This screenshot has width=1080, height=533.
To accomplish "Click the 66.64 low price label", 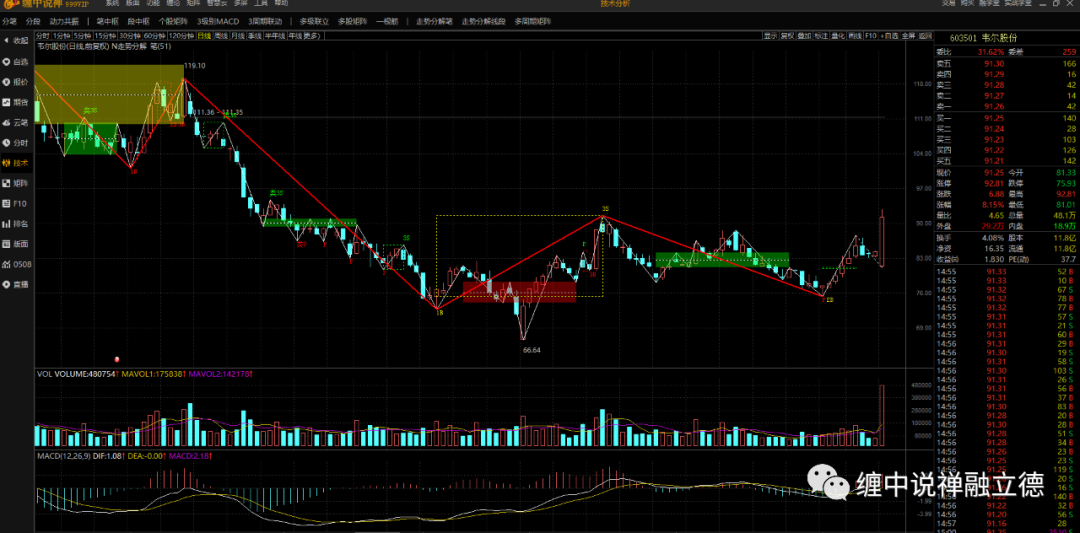I will pos(532,350).
